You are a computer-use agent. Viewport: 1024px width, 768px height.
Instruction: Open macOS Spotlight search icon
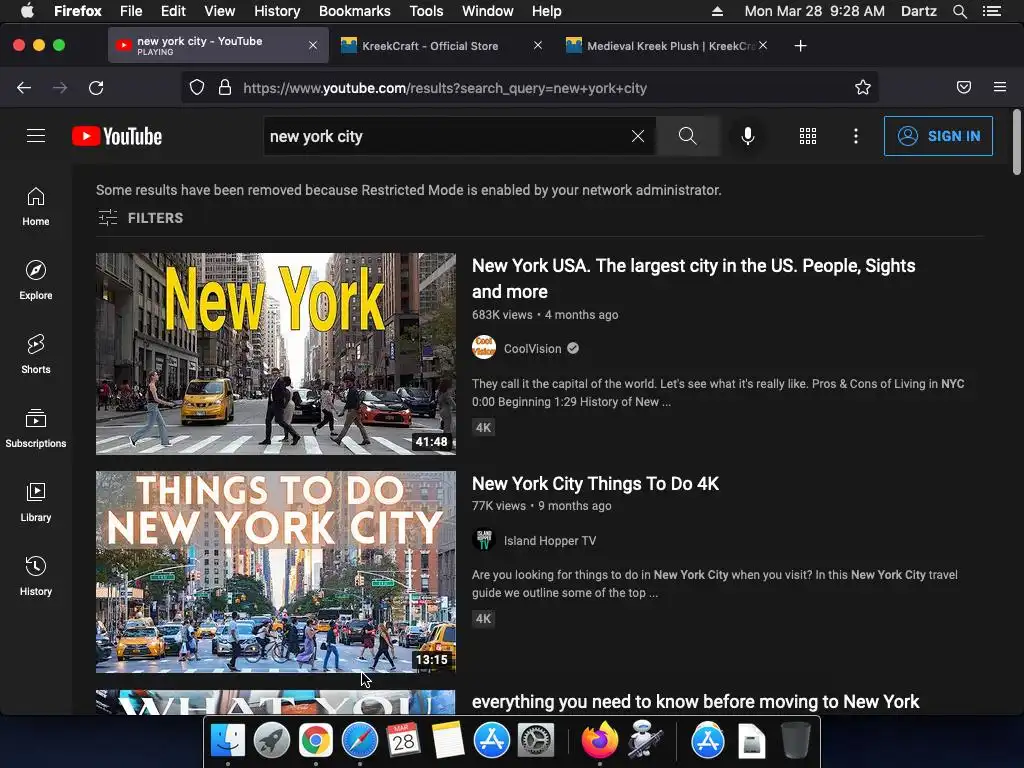coord(959,11)
